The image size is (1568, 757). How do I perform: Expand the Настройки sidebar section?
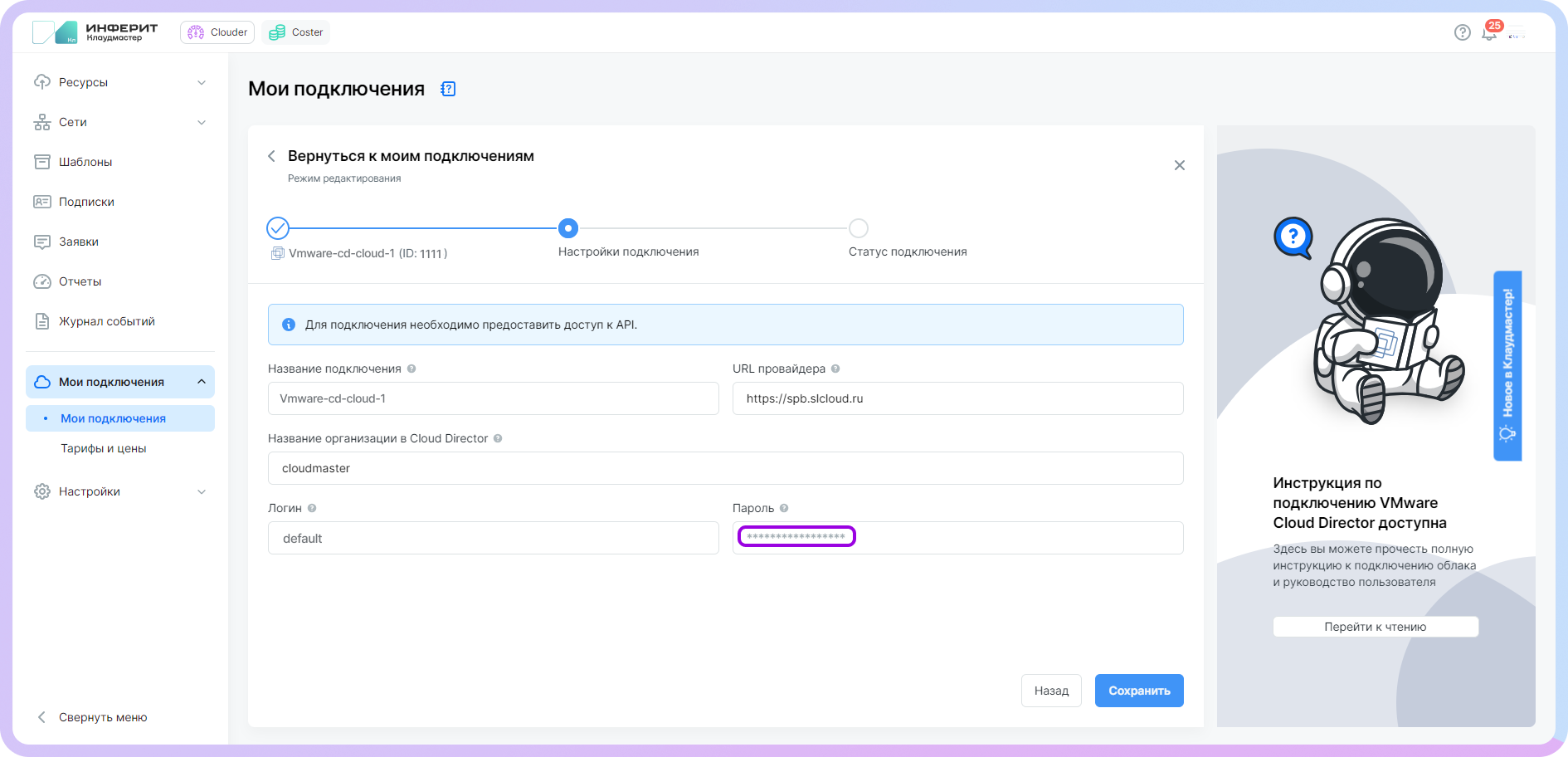pyautogui.click(x=202, y=491)
